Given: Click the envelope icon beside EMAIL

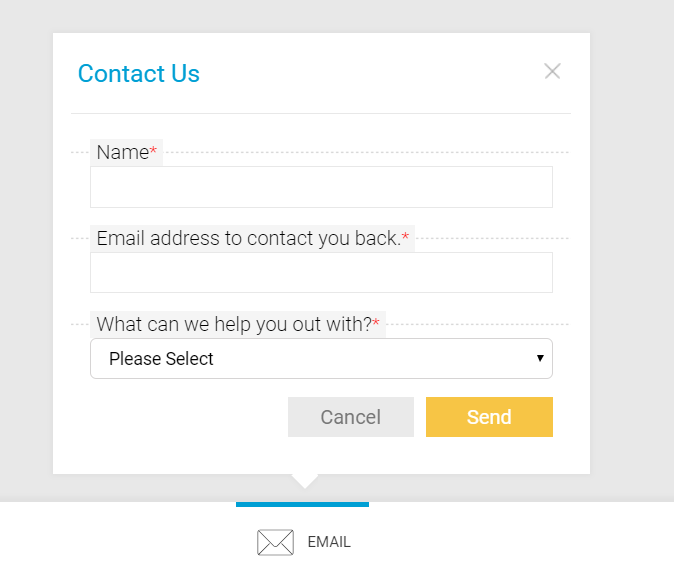Looking at the screenshot, I should (276, 542).
